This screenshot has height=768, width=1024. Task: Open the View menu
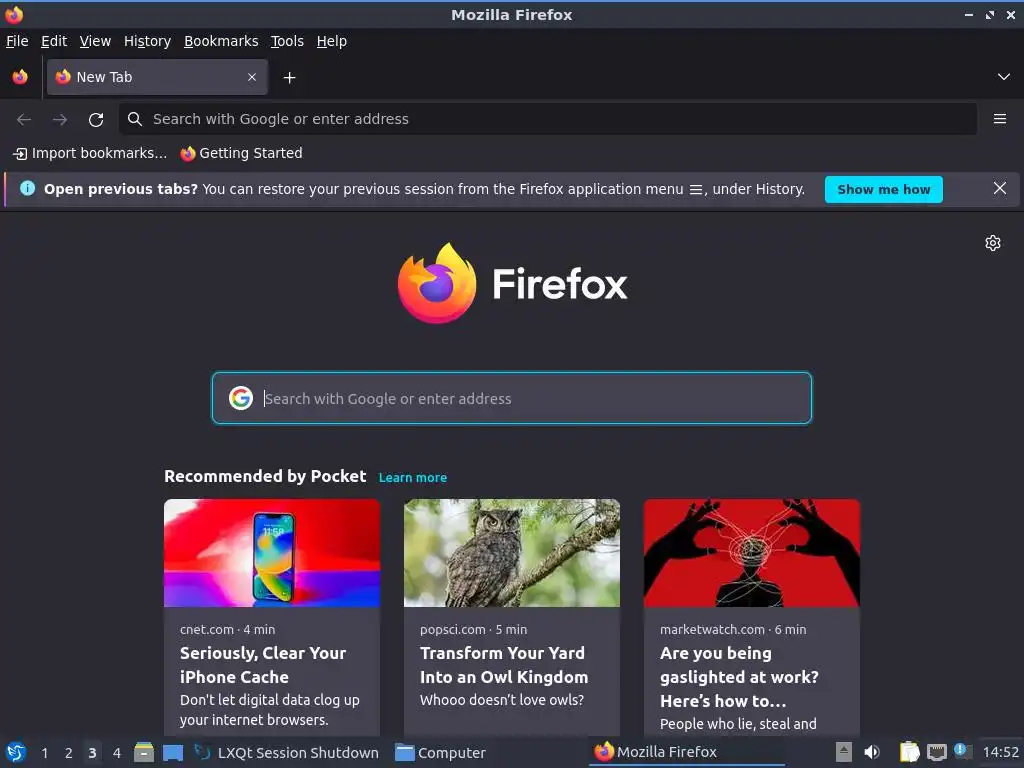click(x=95, y=41)
